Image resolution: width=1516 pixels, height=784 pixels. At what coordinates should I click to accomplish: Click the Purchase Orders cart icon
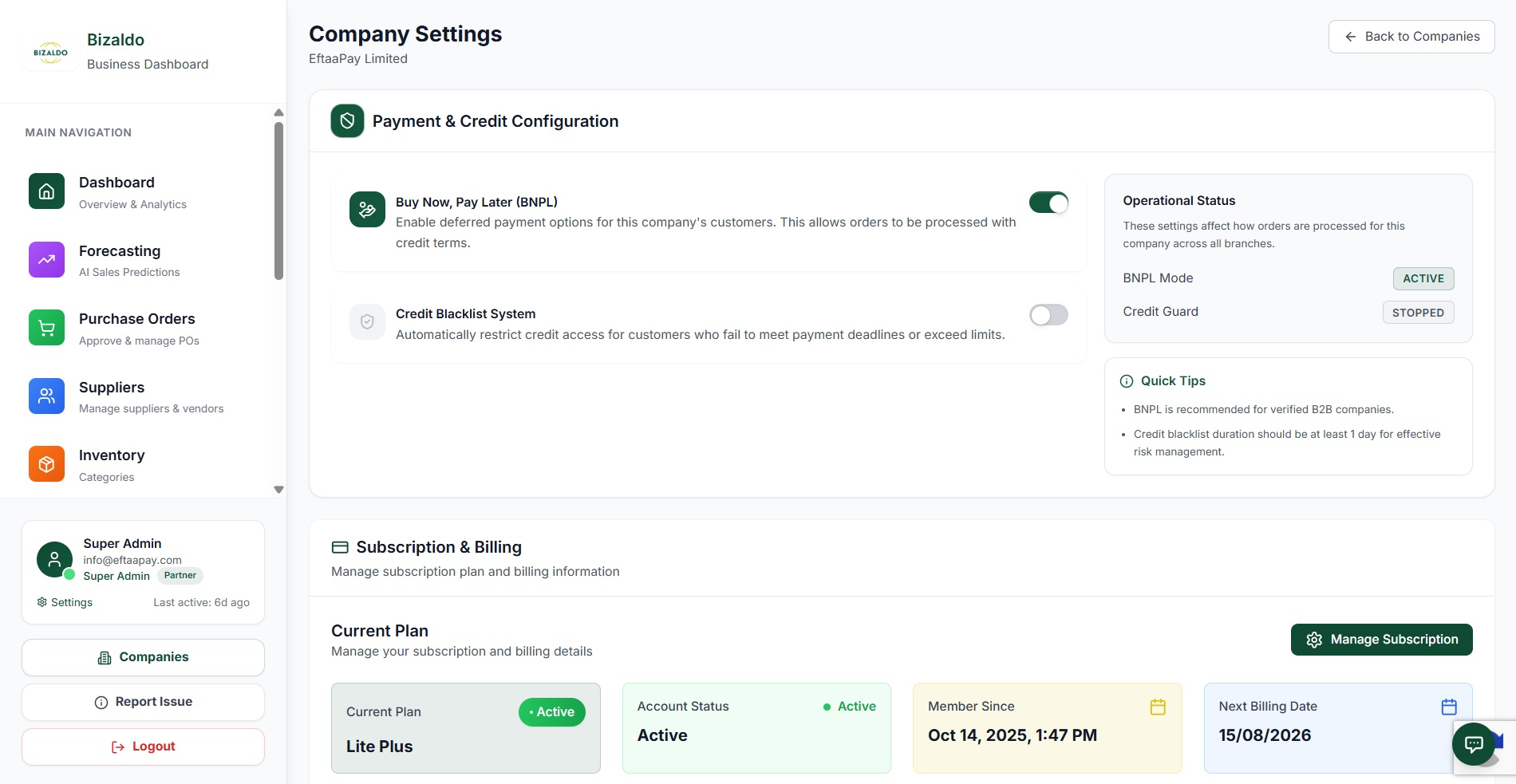click(46, 328)
